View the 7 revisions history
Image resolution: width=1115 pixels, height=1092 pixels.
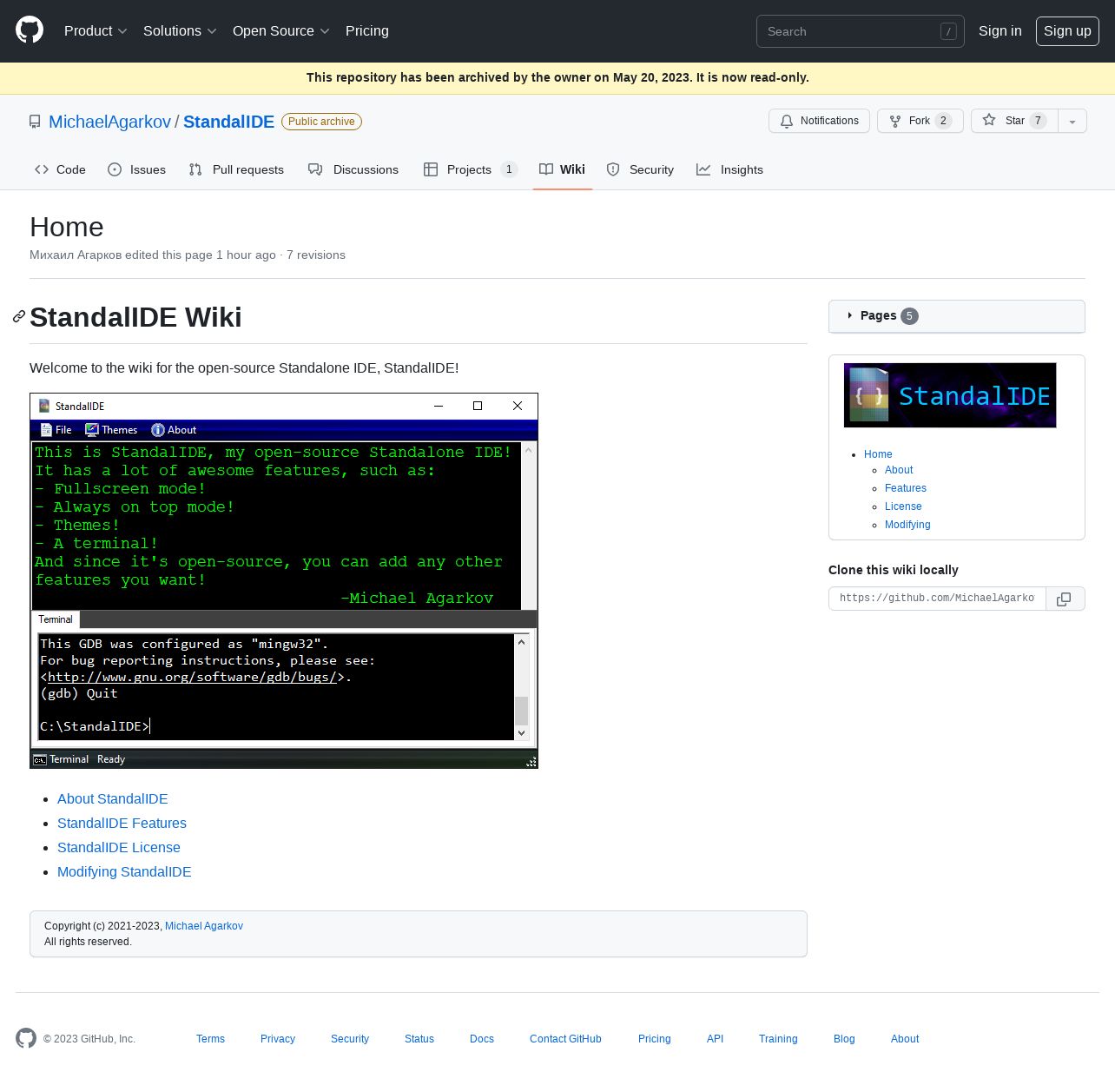(316, 255)
